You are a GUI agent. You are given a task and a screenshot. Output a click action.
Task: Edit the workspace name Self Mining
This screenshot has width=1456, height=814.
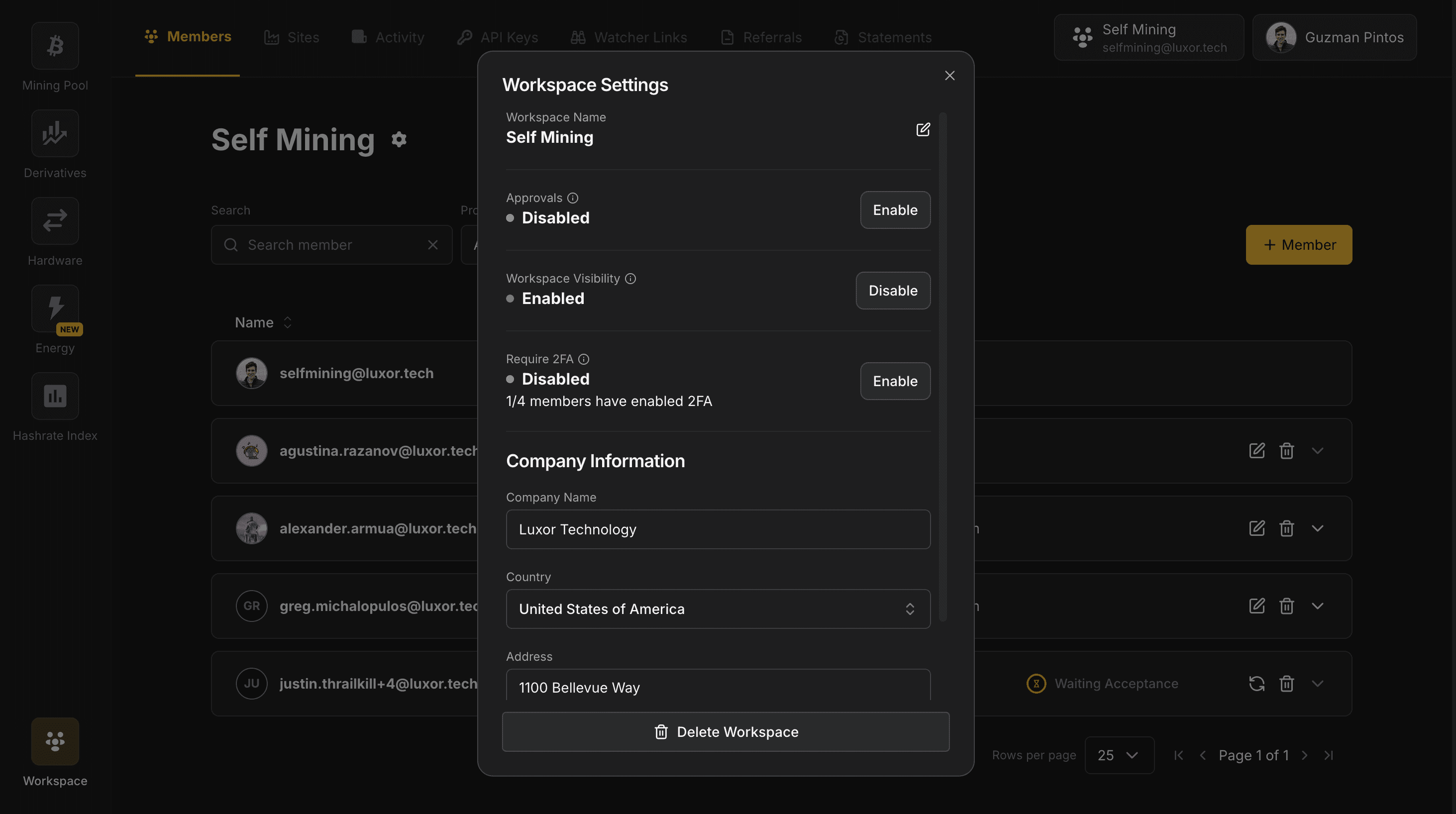(x=923, y=129)
